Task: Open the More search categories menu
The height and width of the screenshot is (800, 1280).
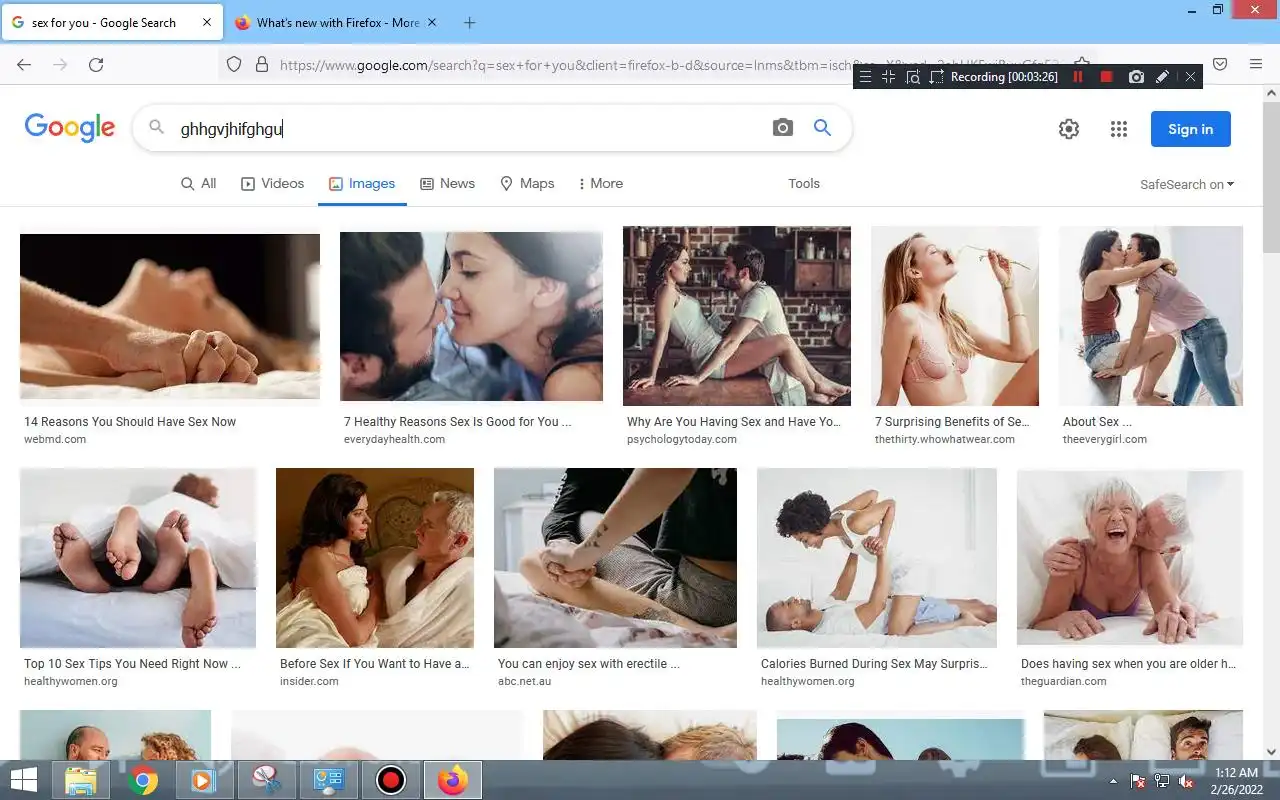Action: (x=600, y=183)
